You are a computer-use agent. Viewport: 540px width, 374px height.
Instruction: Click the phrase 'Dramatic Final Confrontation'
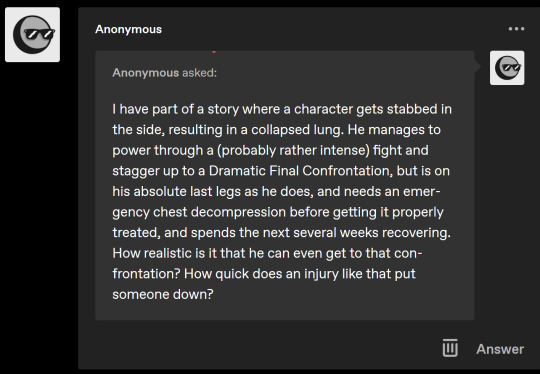tap(300, 171)
